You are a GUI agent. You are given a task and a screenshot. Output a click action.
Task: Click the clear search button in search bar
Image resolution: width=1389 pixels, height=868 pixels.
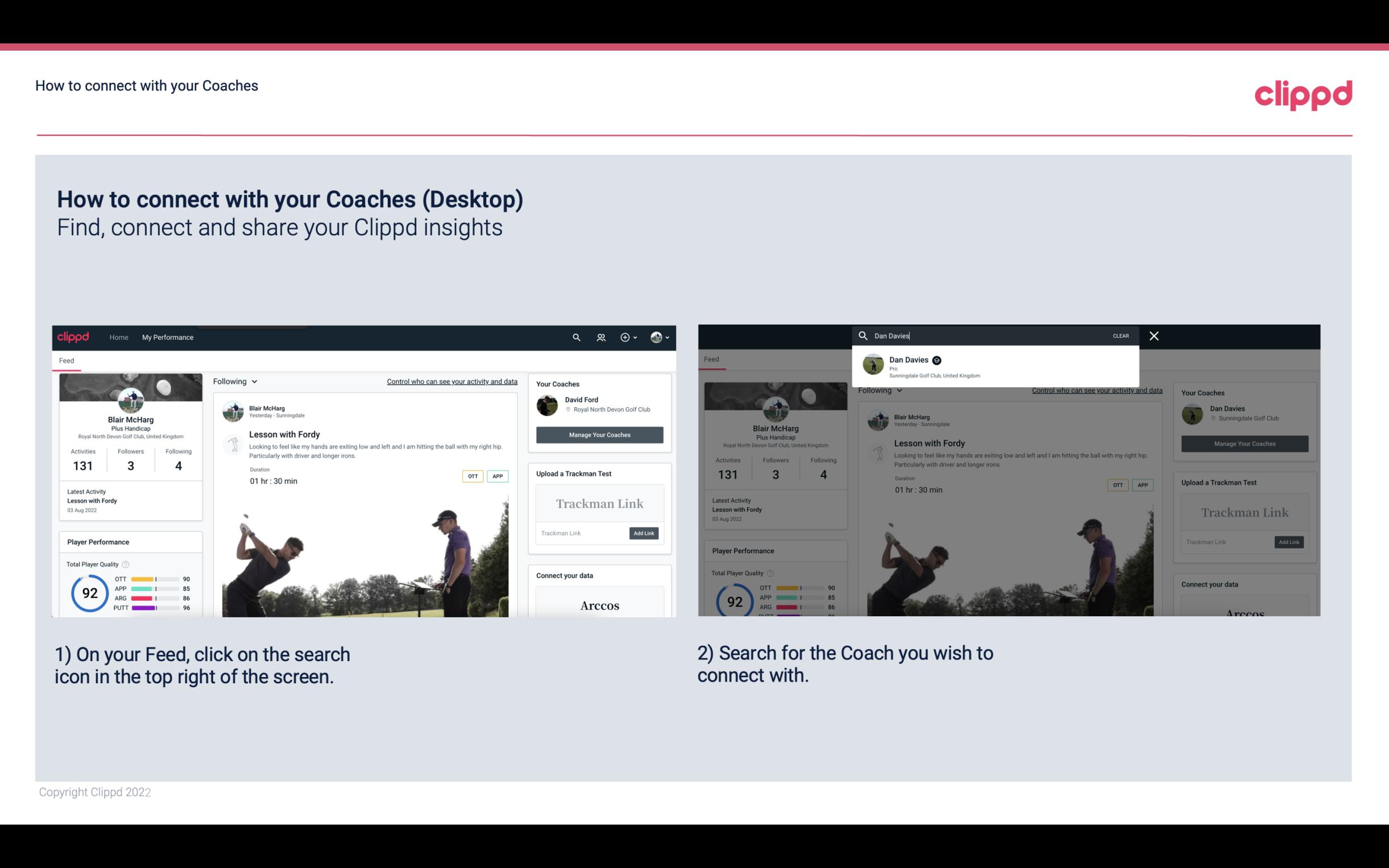point(1122,335)
